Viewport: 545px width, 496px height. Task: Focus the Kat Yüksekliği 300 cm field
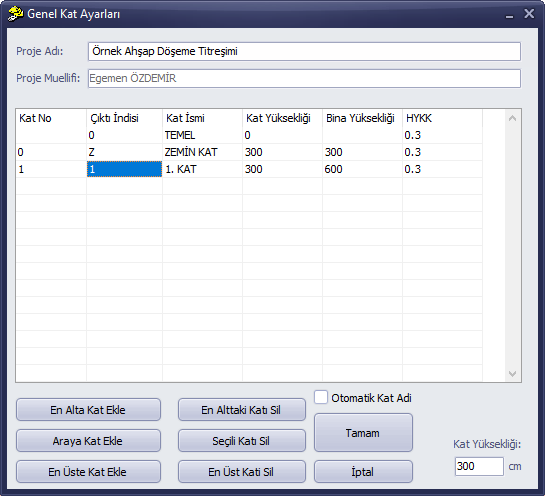[x=479, y=466]
